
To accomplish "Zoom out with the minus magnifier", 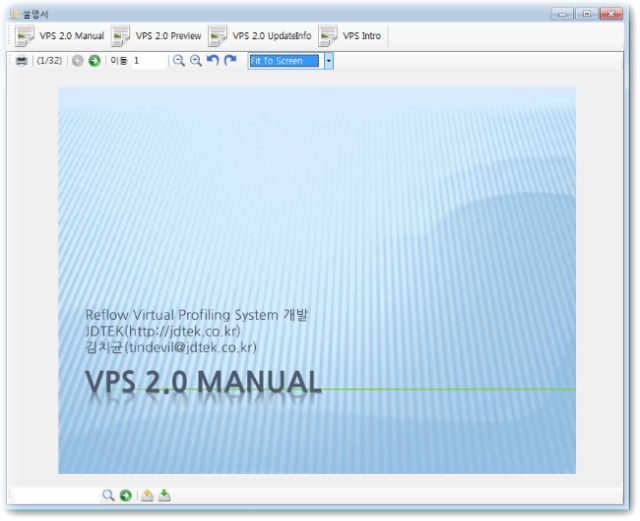I will 178,61.
